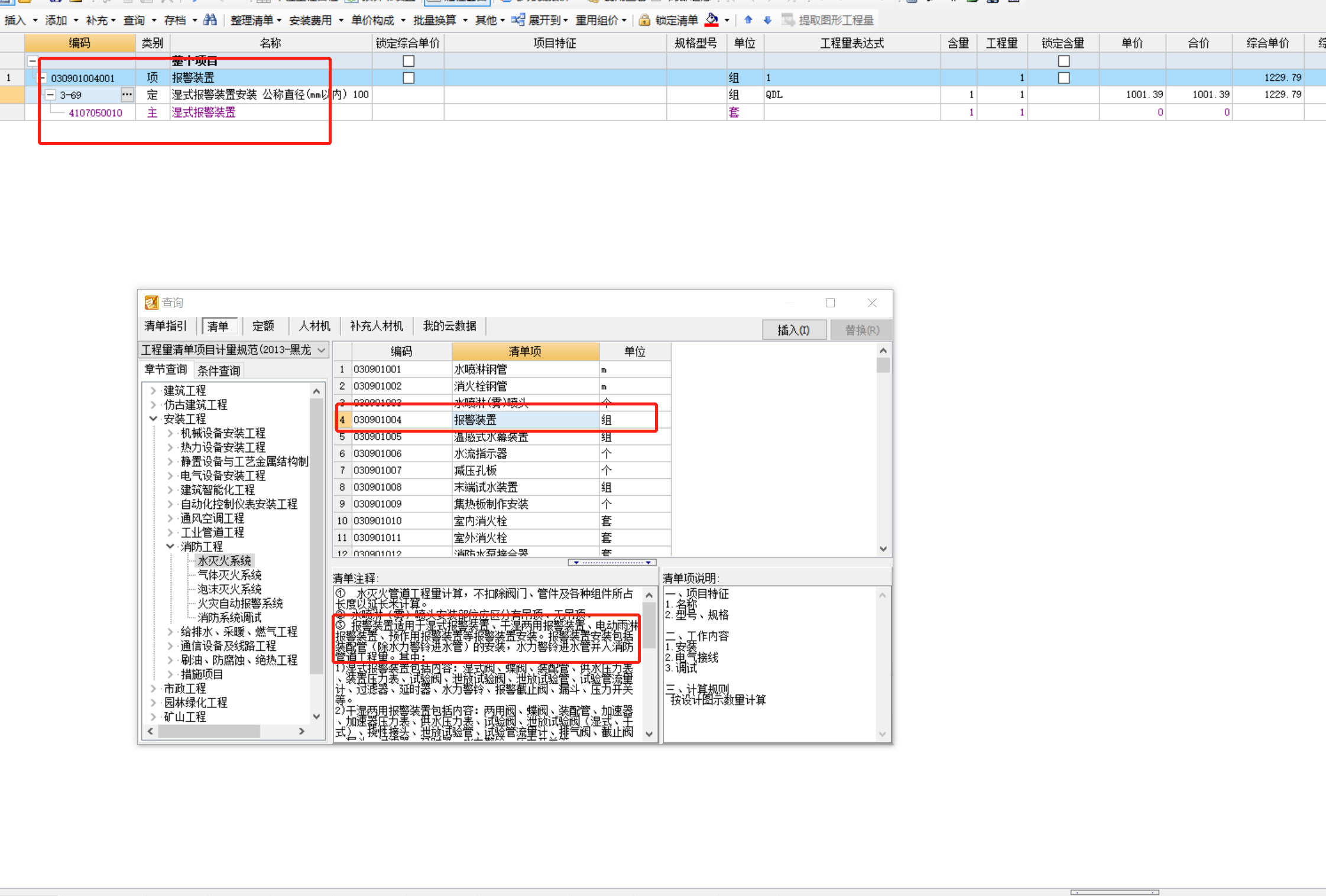Screen dimensions: 1326x896
Task: Tick 锁定综合单价 checkbox for 报警装置 row
Action: pyautogui.click(x=409, y=77)
